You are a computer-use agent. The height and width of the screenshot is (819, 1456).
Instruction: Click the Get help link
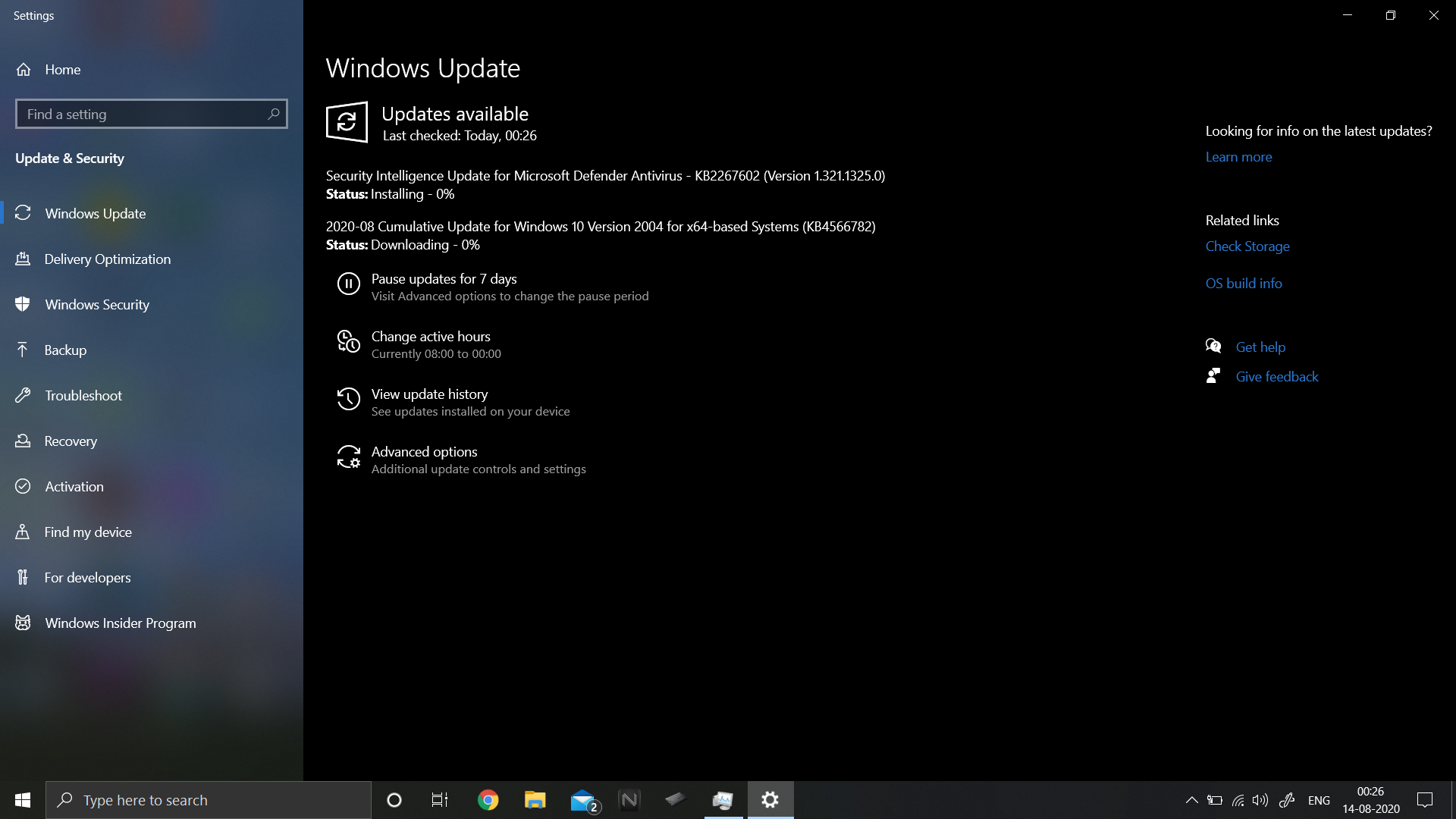(1260, 347)
